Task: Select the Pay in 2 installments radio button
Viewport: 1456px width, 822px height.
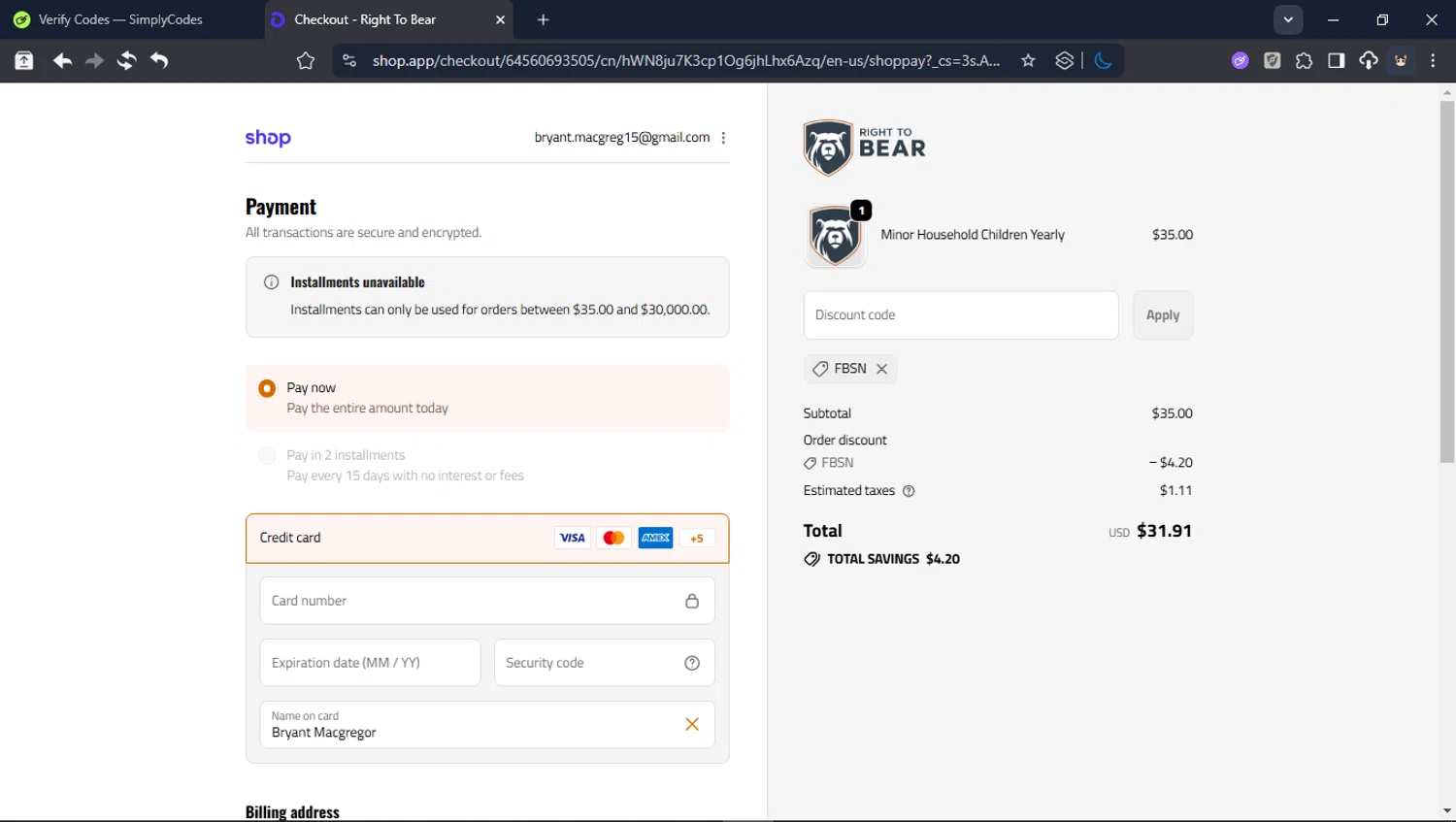Action: pyautogui.click(x=267, y=455)
